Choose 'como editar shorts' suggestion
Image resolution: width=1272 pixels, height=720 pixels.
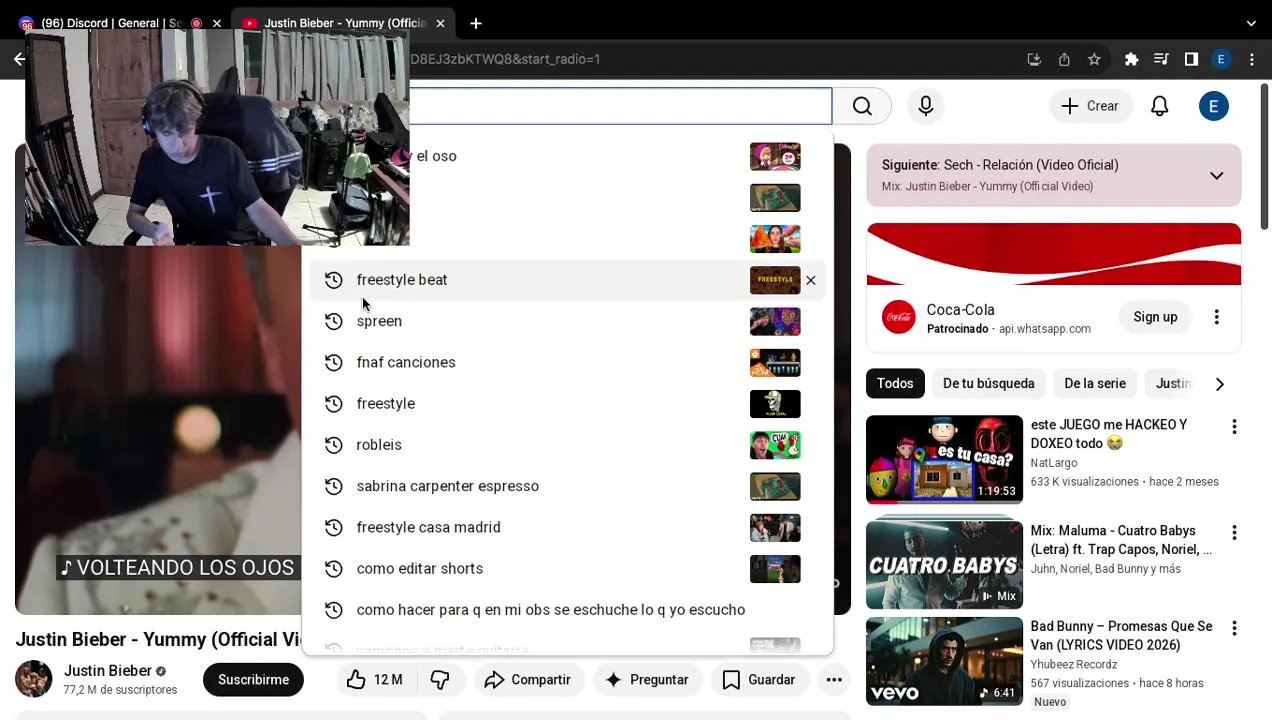567,568
